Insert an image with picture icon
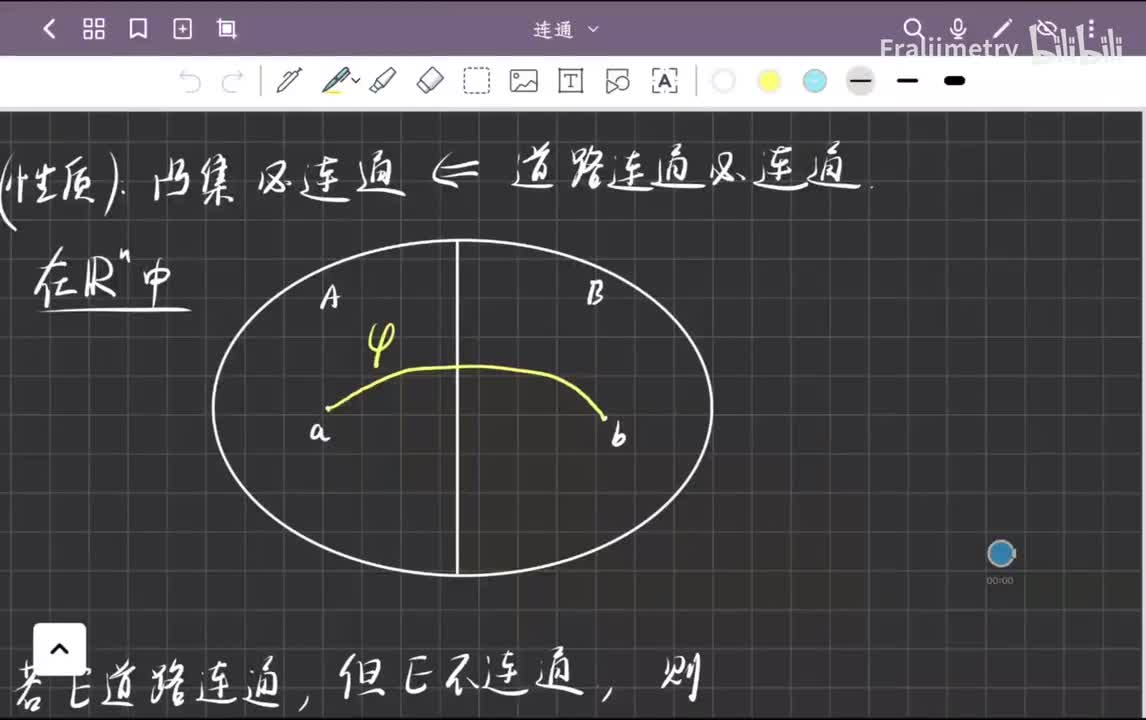This screenshot has height=720, width=1146. [523, 81]
